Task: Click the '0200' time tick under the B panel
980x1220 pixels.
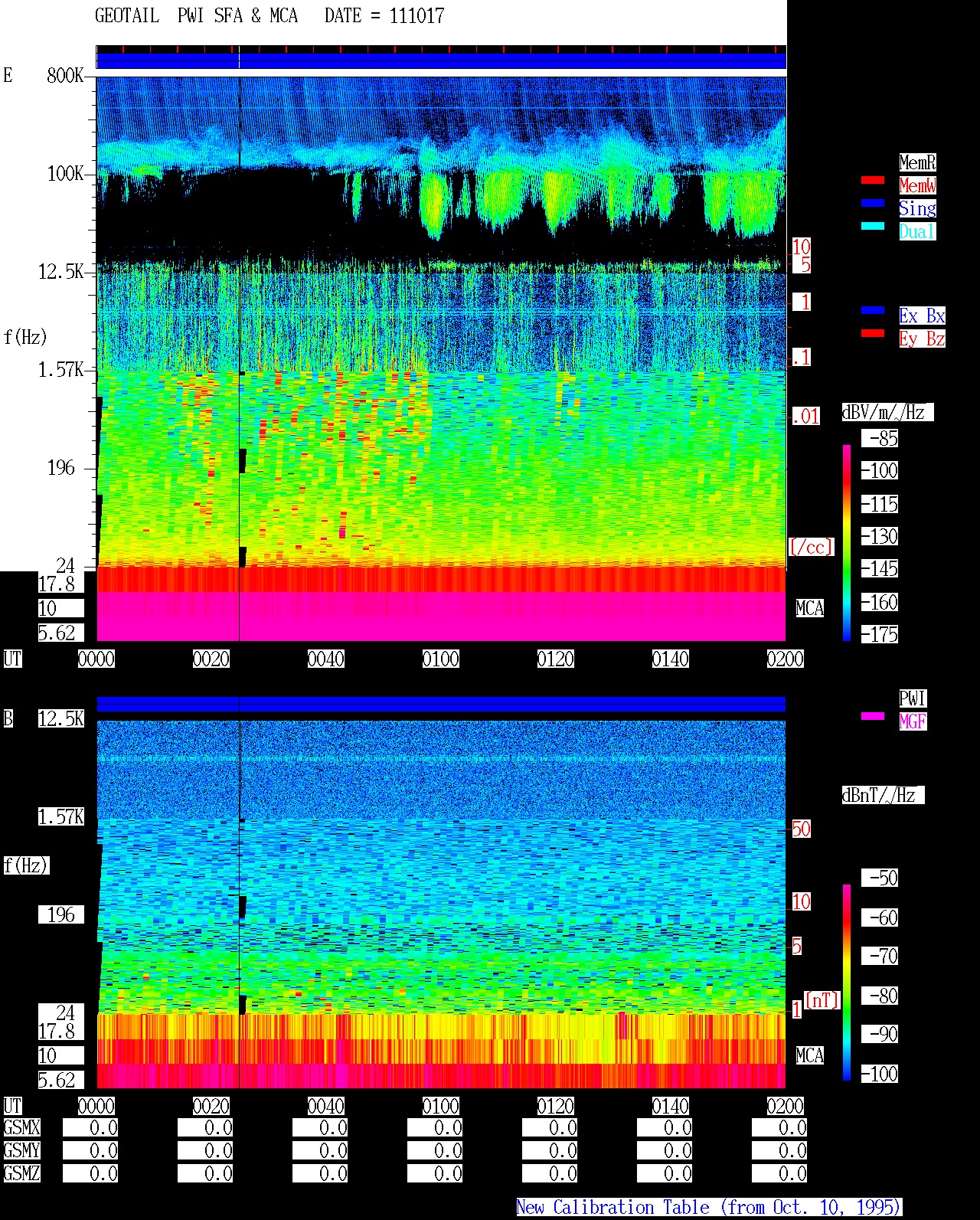Action: 786,1107
